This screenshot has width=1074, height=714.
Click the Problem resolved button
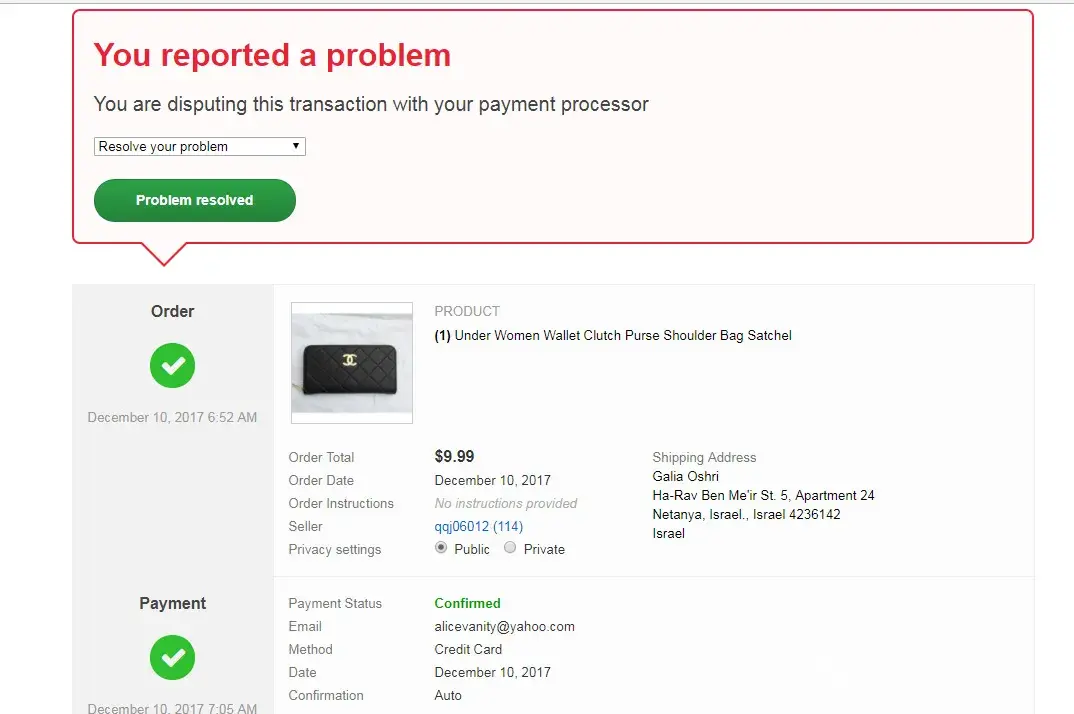(x=195, y=200)
